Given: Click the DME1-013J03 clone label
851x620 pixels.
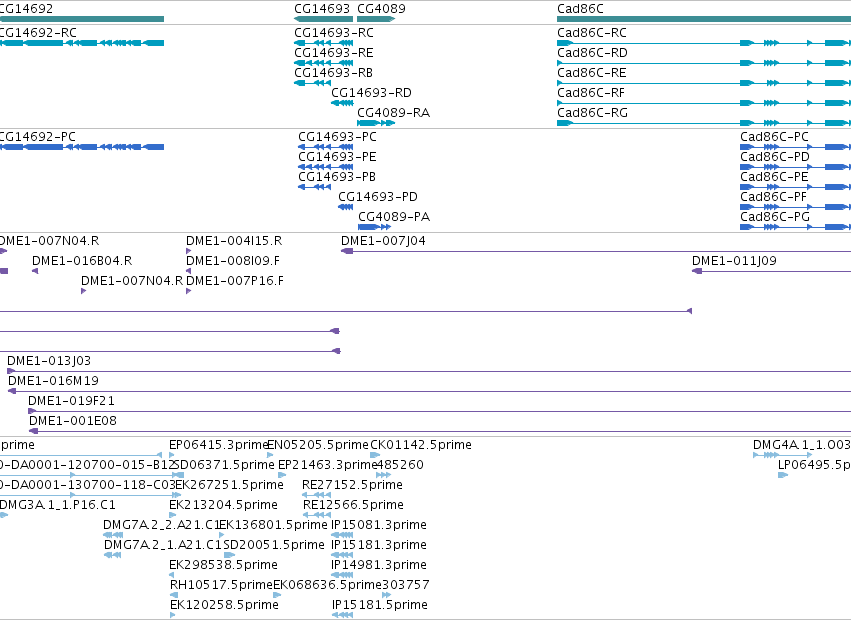Looking at the screenshot, I should tap(49, 360).
